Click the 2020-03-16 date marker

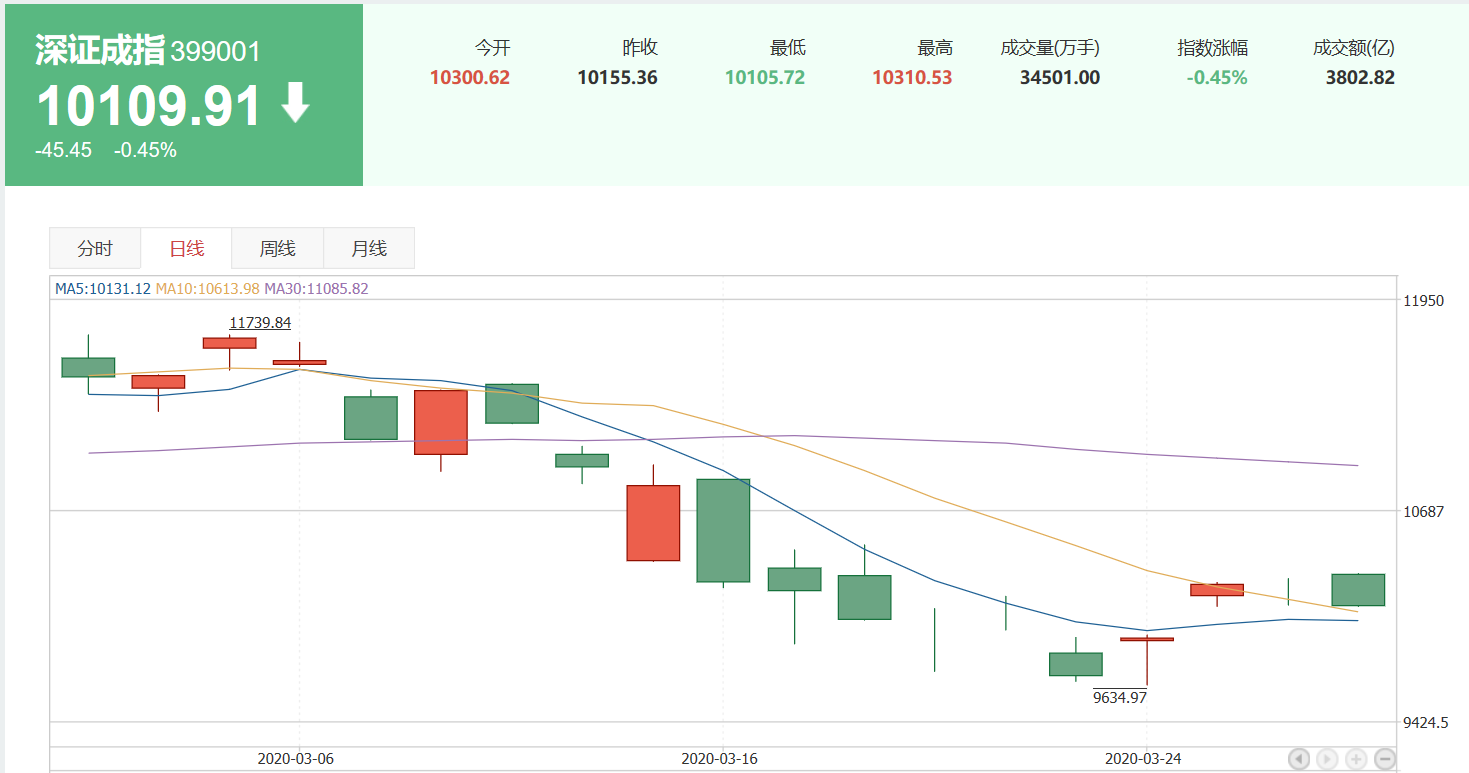pyautogui.click(x=719, y=759)
